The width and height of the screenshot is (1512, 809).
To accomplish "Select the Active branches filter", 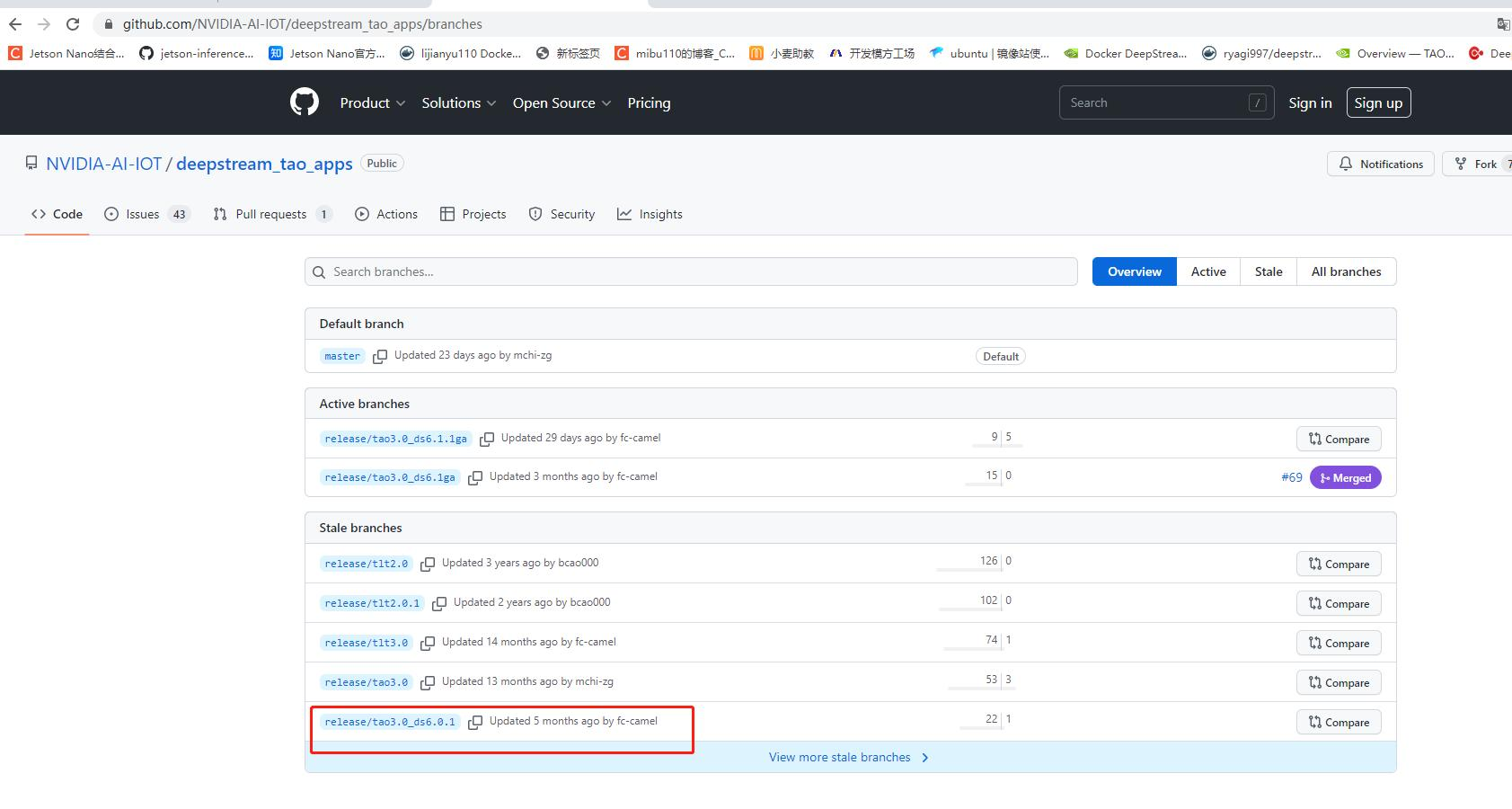I will (x=1208, y=271).
